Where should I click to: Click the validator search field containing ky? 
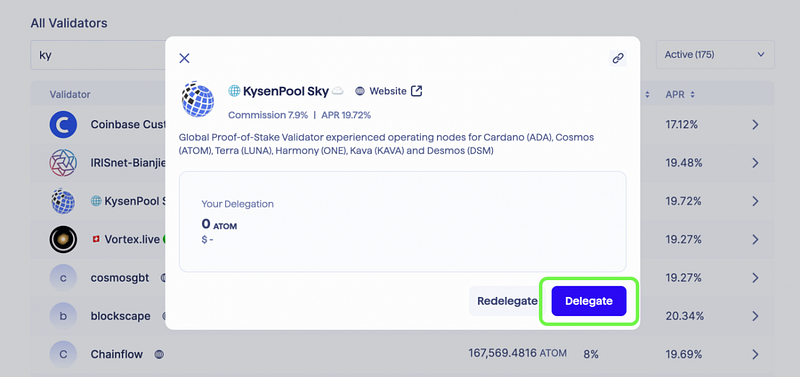(98, 55)
